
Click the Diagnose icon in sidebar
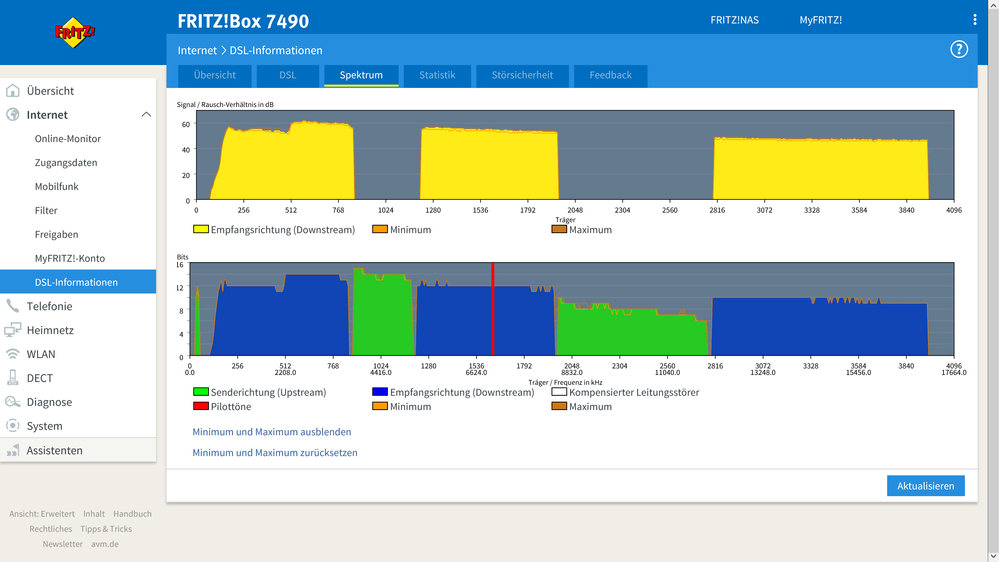[13, 402]
